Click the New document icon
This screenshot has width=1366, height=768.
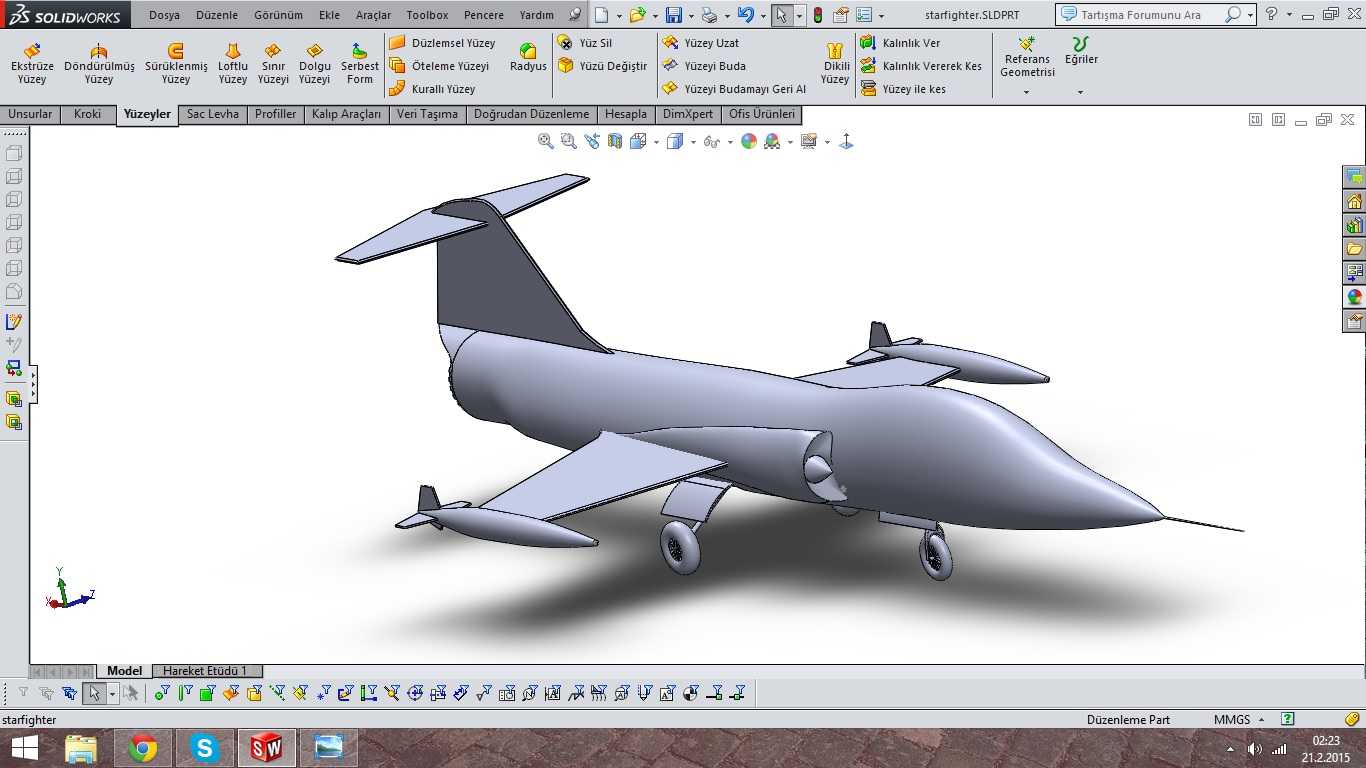tap(600, 15)
